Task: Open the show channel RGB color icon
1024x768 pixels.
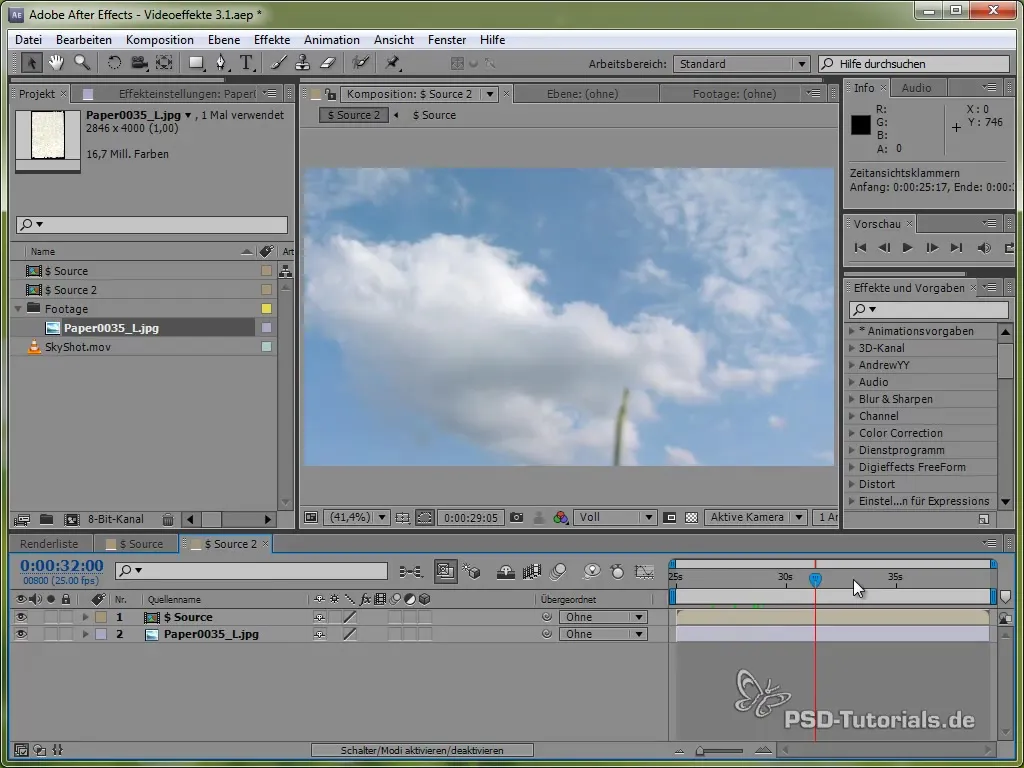Action: [x=560, y=518]
